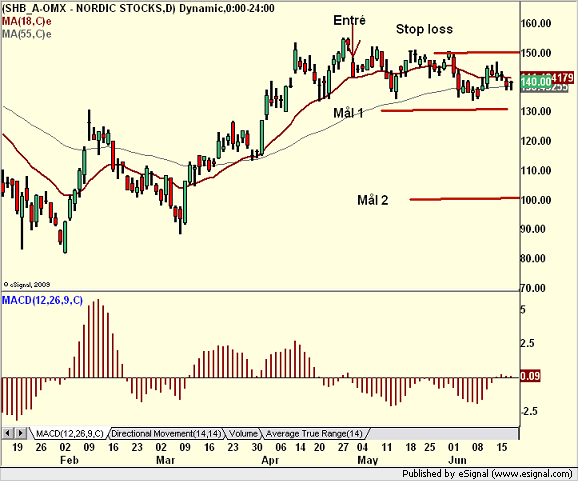Click the Apr month label on time axis

click(270, 460)
